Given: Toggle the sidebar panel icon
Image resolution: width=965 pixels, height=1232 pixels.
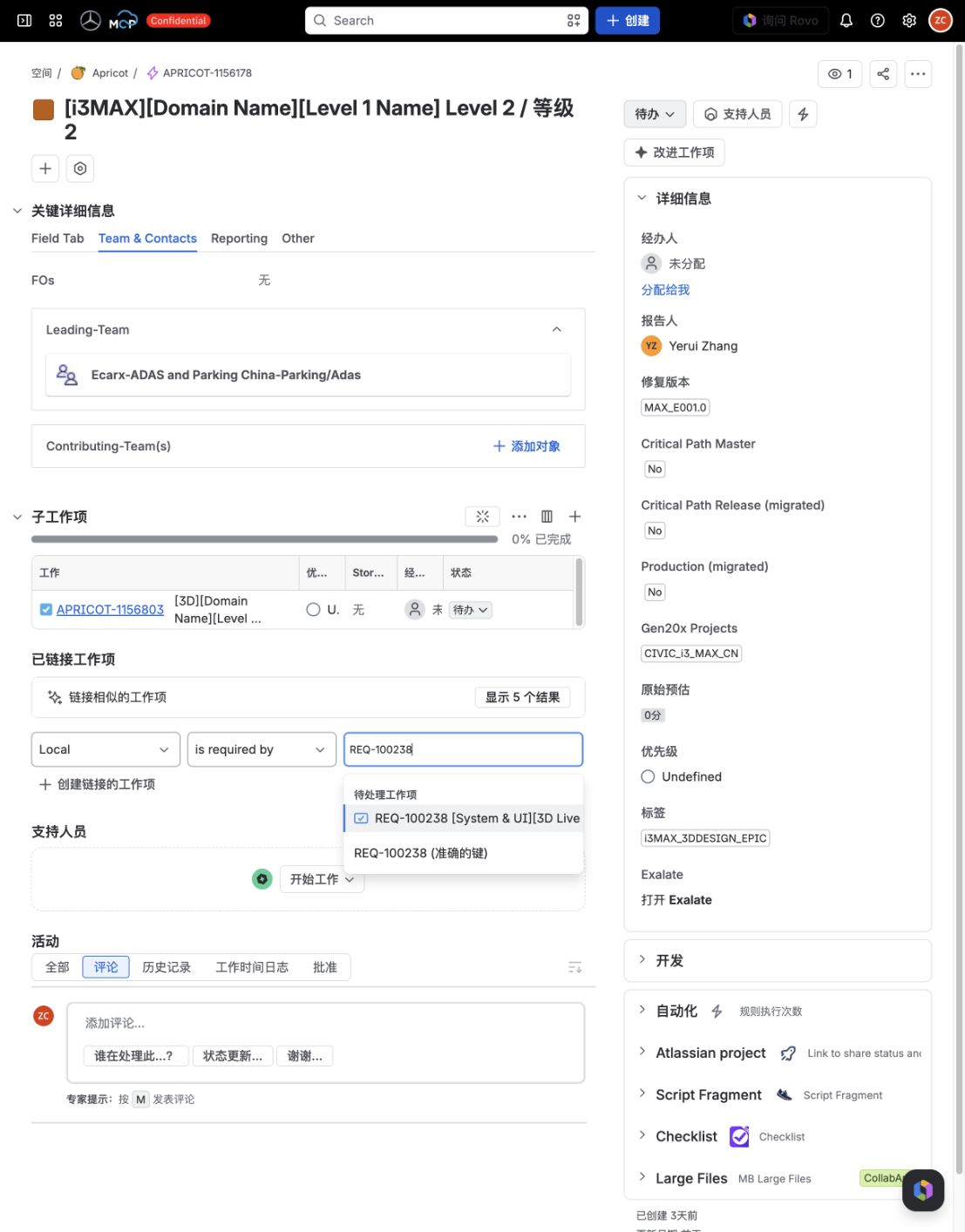Looking at the screenshot, I should [x=24, y=20].
